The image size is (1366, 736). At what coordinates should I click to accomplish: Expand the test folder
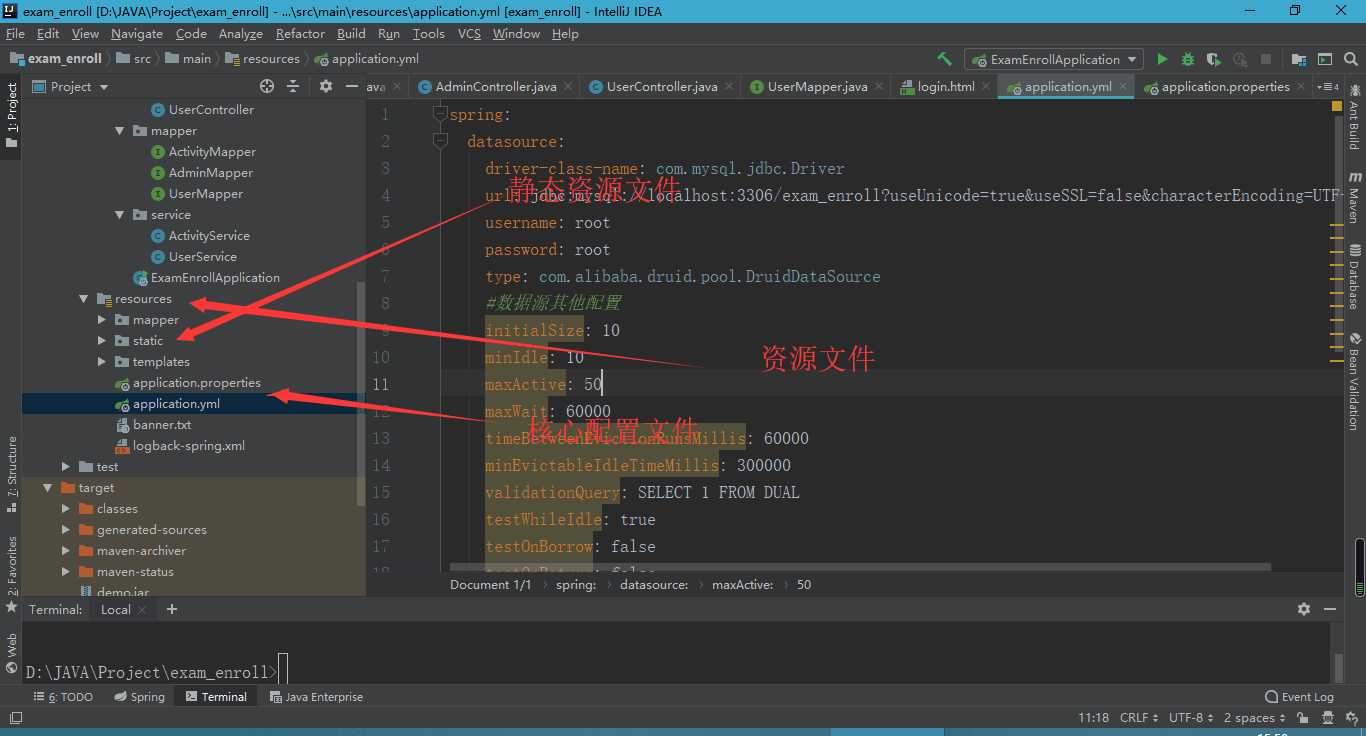[x=66, y=467]
